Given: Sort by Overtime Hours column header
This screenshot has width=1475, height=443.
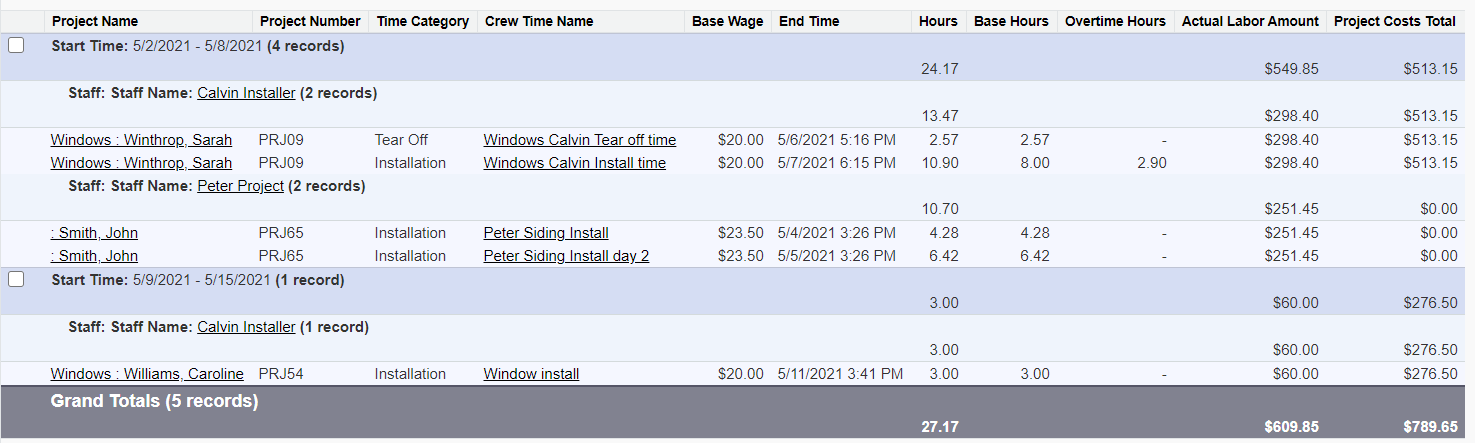Looking at the screenshot, I should 1115,21.
